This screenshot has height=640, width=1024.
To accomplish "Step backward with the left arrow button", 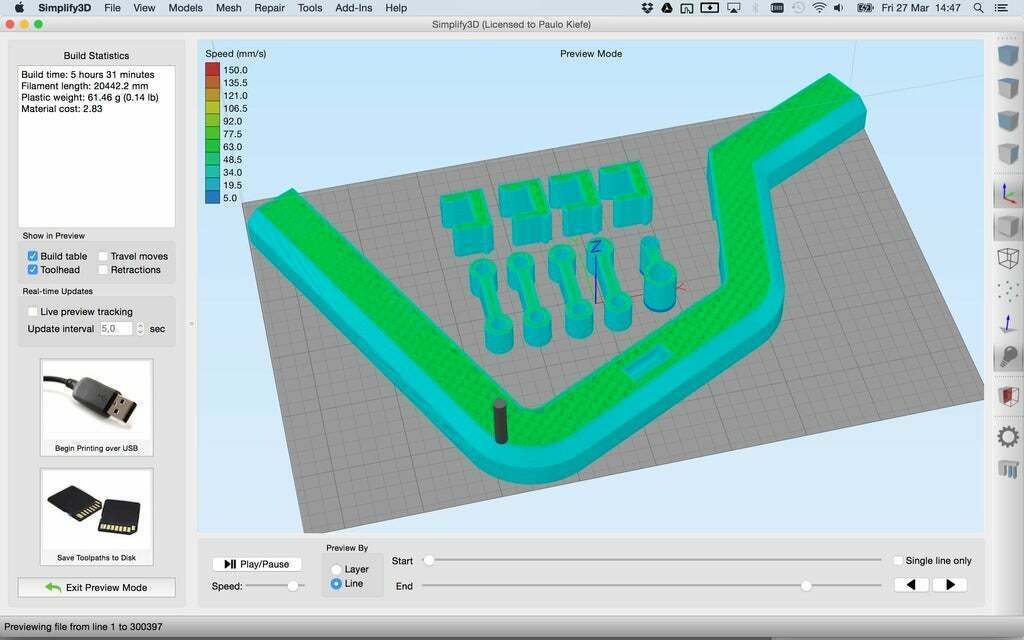I will tap(912, 584).
